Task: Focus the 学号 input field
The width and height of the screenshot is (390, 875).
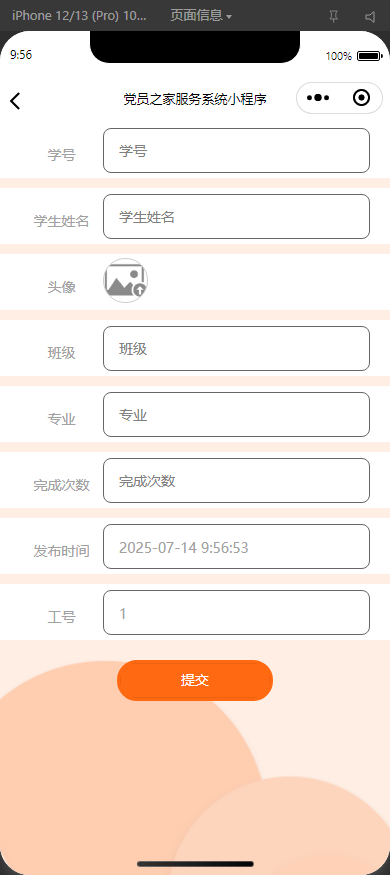Action: tap(237, 151)
